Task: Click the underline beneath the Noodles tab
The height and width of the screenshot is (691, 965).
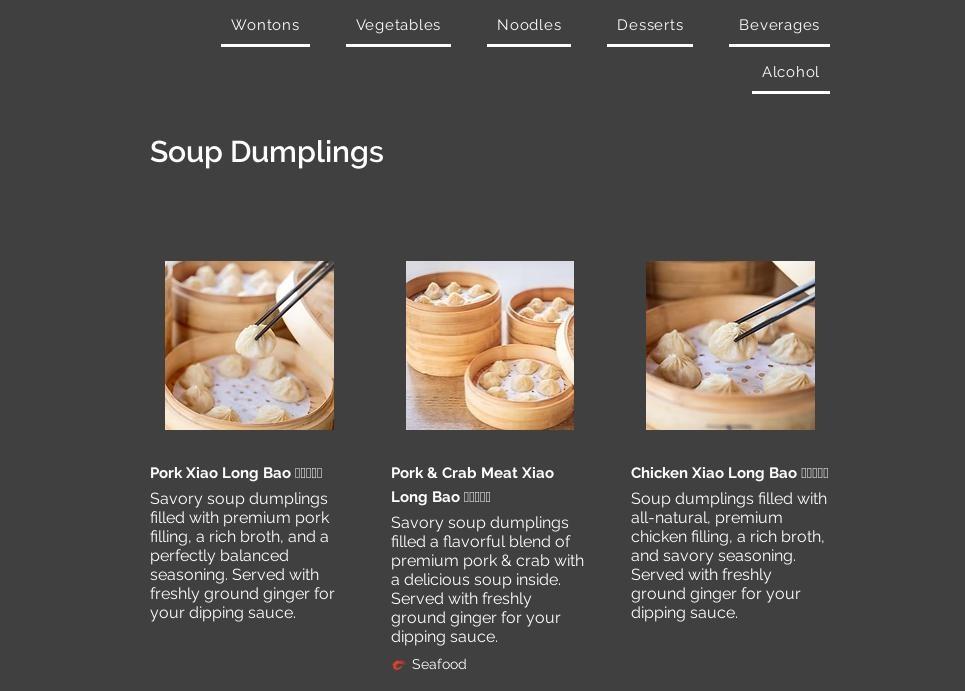Action: coord(529,45)
